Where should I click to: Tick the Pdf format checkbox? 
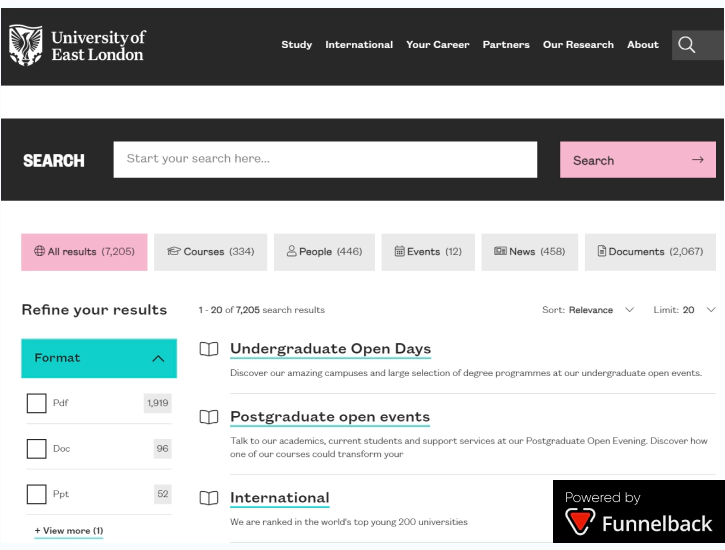click(37, 403)
